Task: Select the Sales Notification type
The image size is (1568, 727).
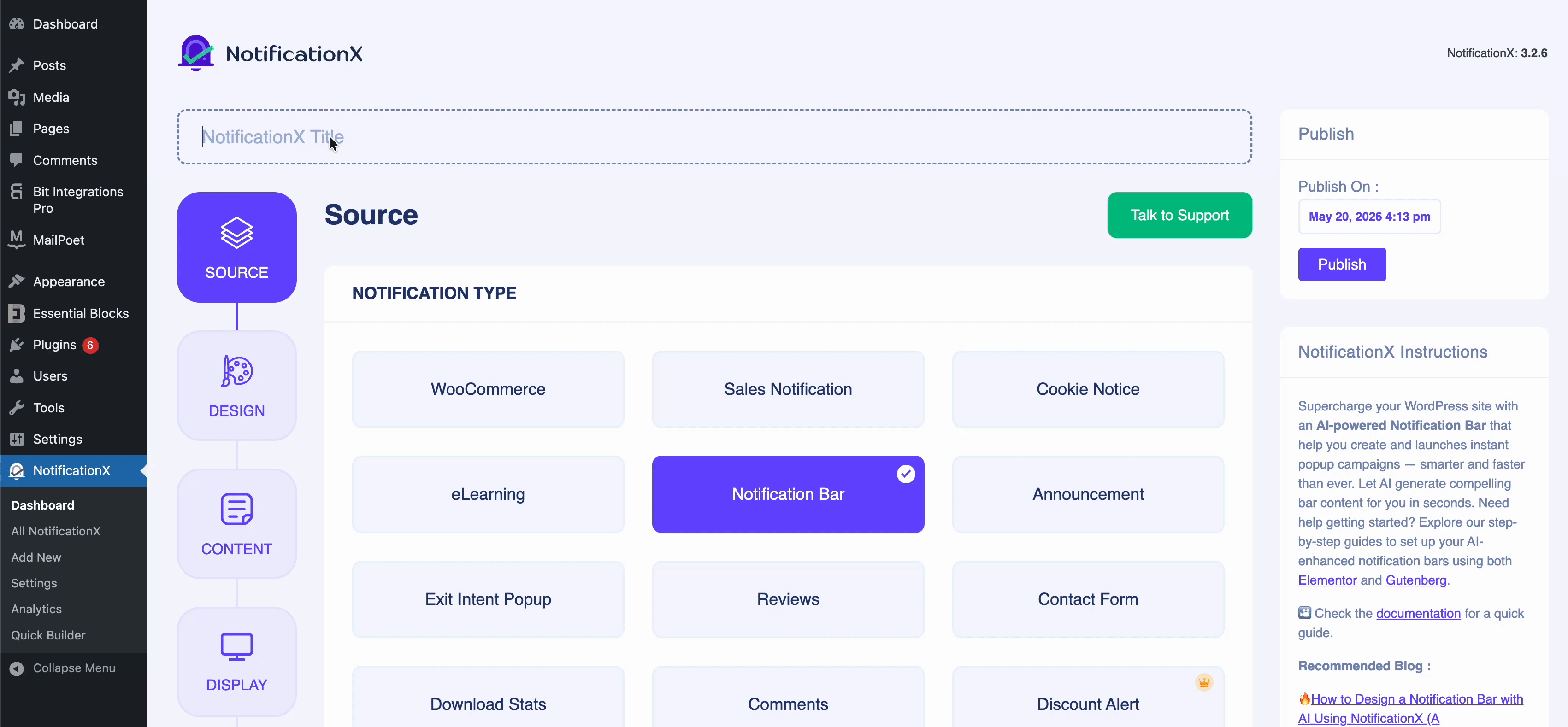Action: (x=788, y=389)
